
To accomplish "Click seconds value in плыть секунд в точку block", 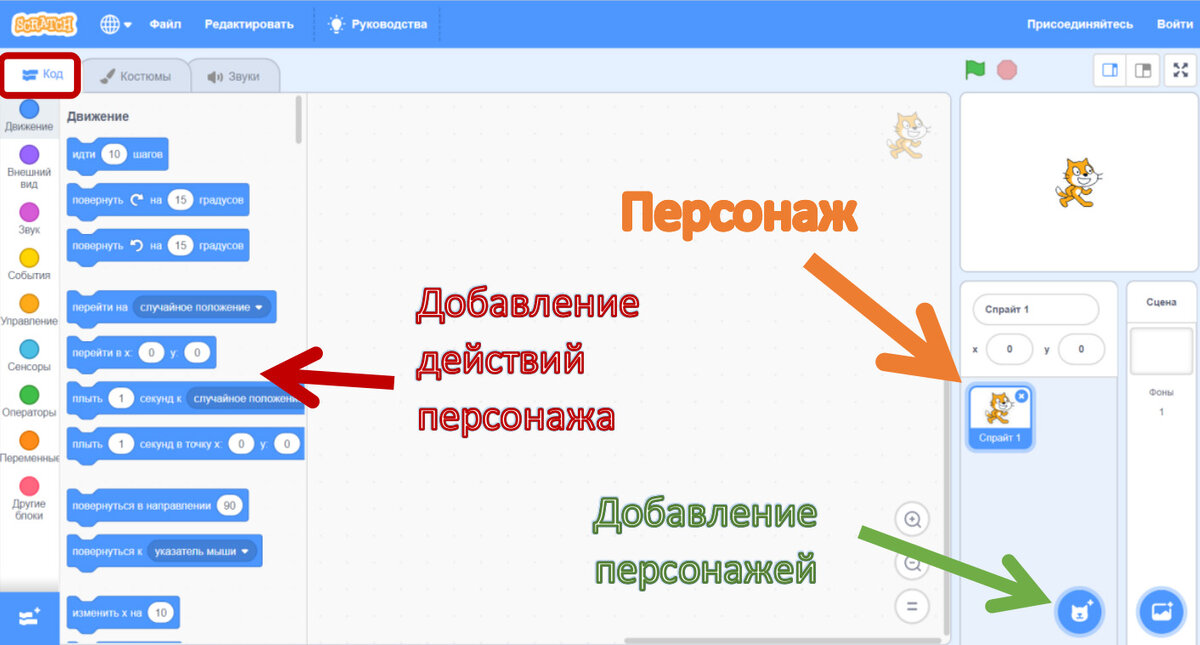I will point(120,444).
